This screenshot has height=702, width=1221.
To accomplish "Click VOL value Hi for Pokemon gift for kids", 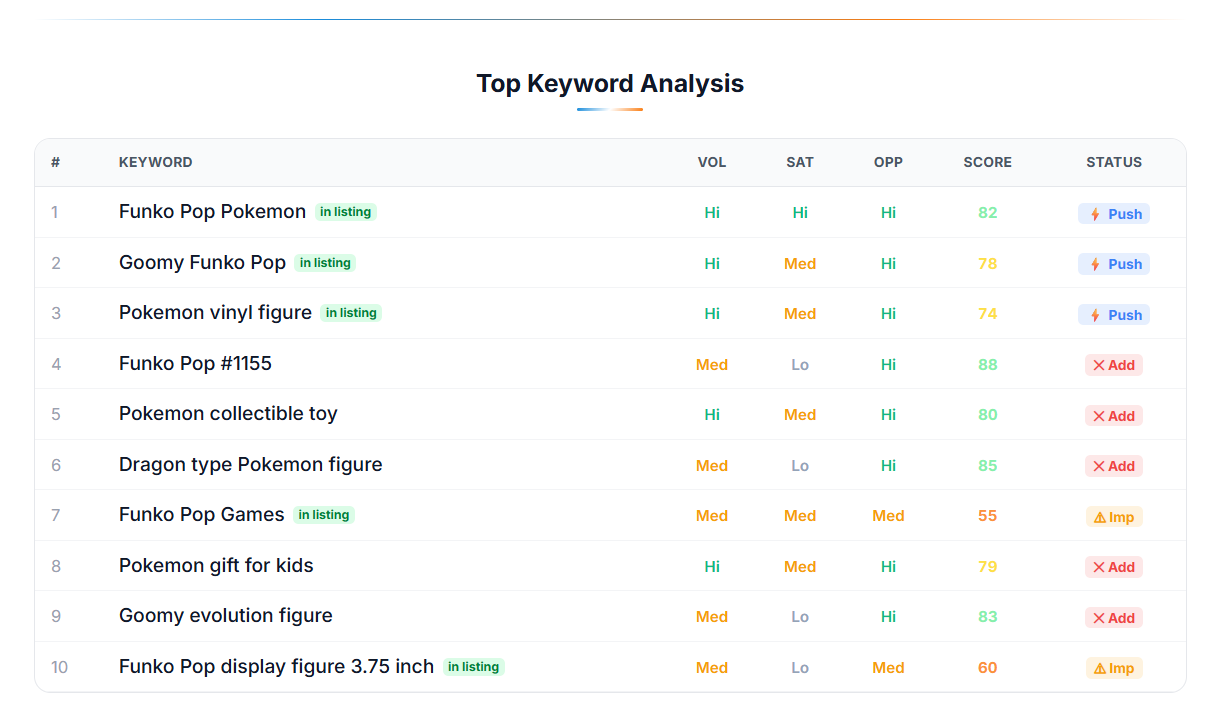I will click(x=712, y=567).
